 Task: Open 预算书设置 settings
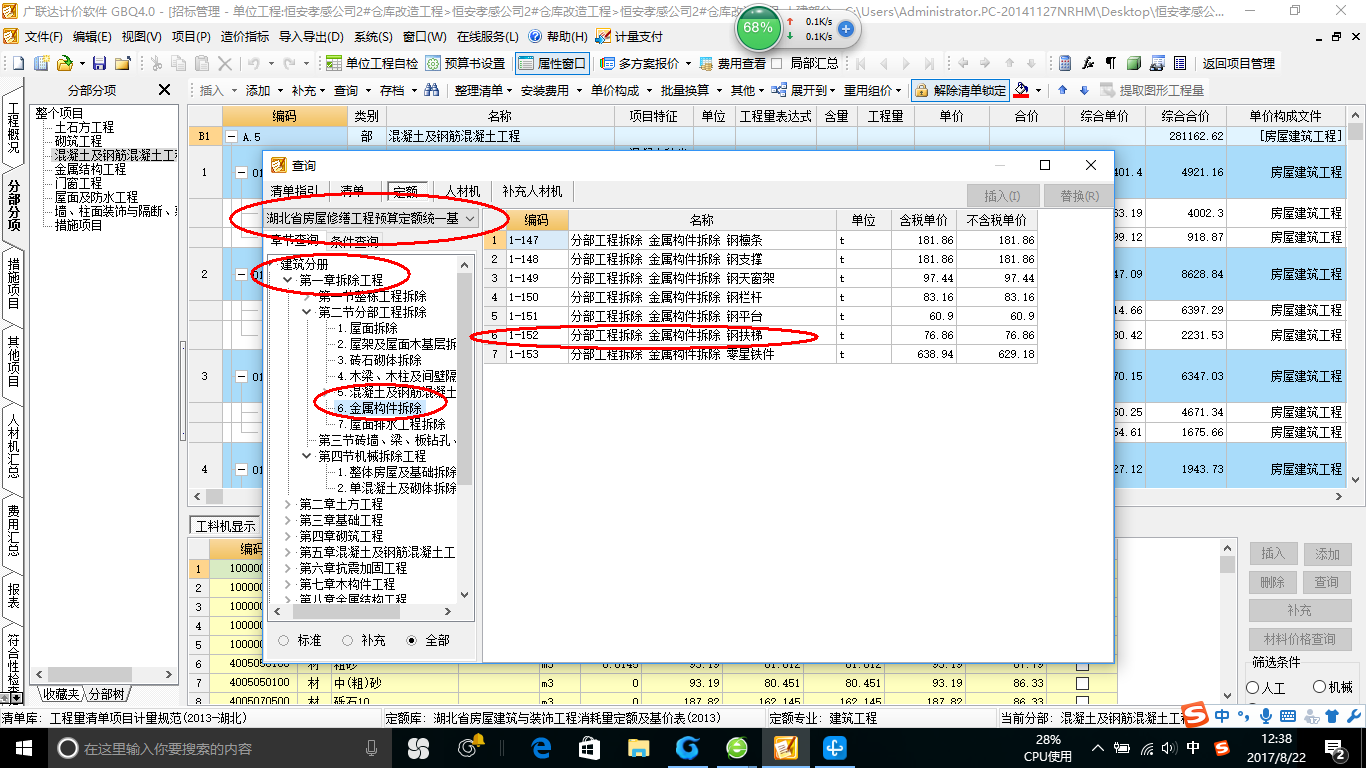point(465,63)
